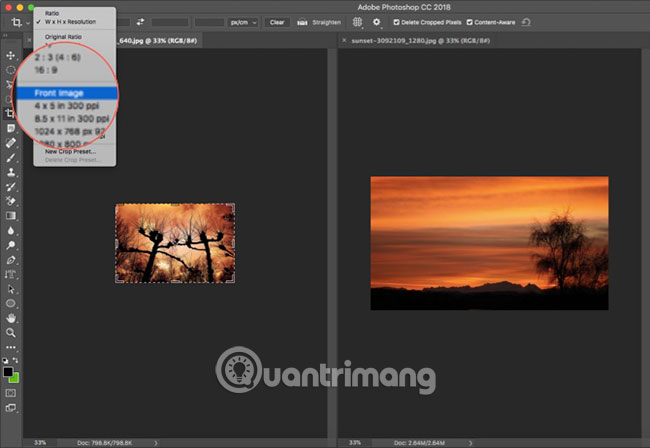
Task: Click Doc: 798.8K/798.8K status text
Action: point(104,443)
